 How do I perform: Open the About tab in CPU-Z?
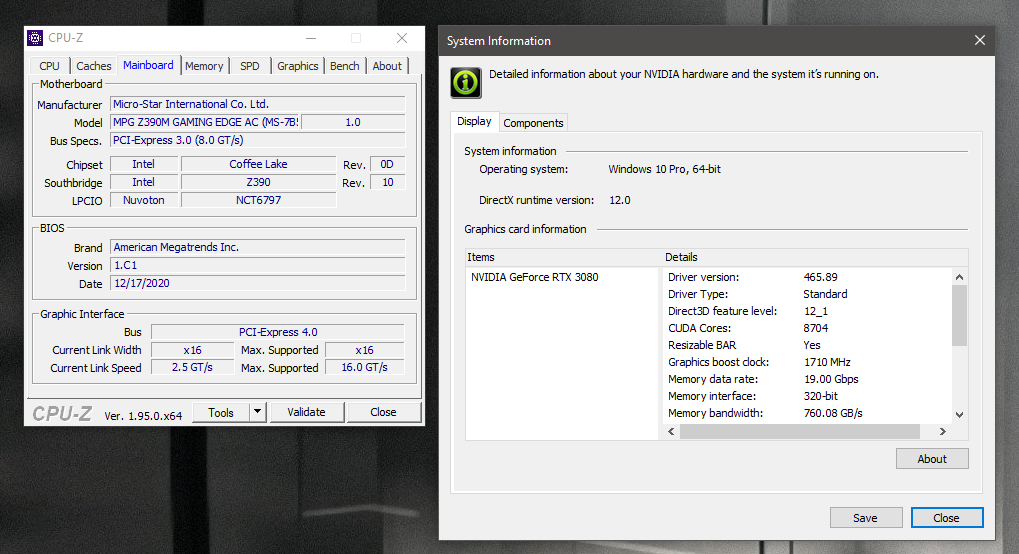coord(387,66)
